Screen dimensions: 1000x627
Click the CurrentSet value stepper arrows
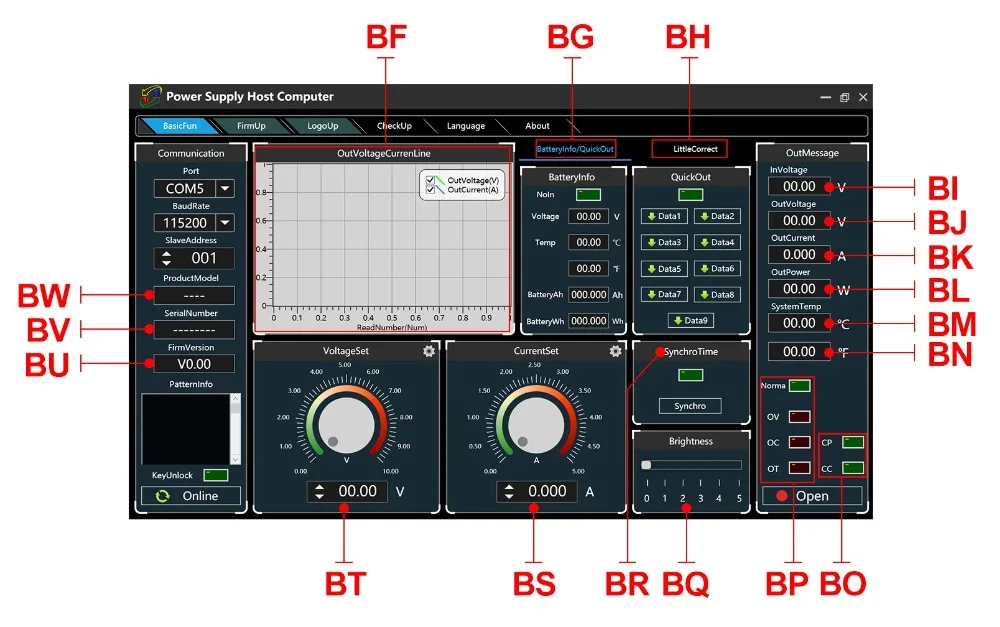point(509,491)
